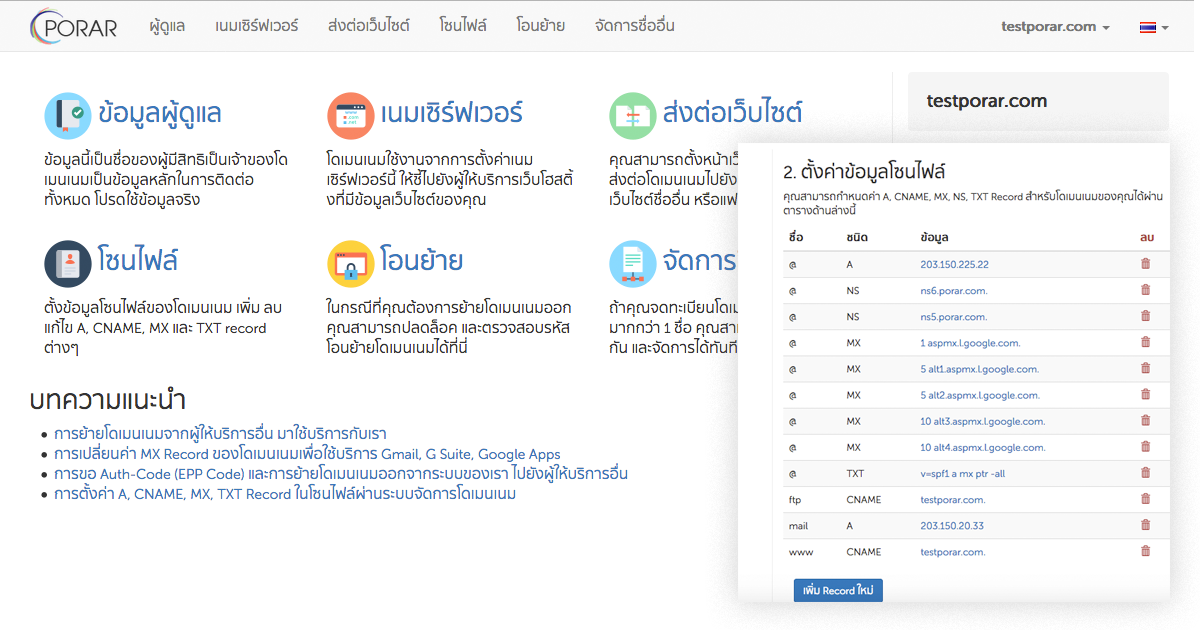Delete the mail A record 203.150.20.33
This screenshot has width=1200, height=630.
(x=1145, y=525)
